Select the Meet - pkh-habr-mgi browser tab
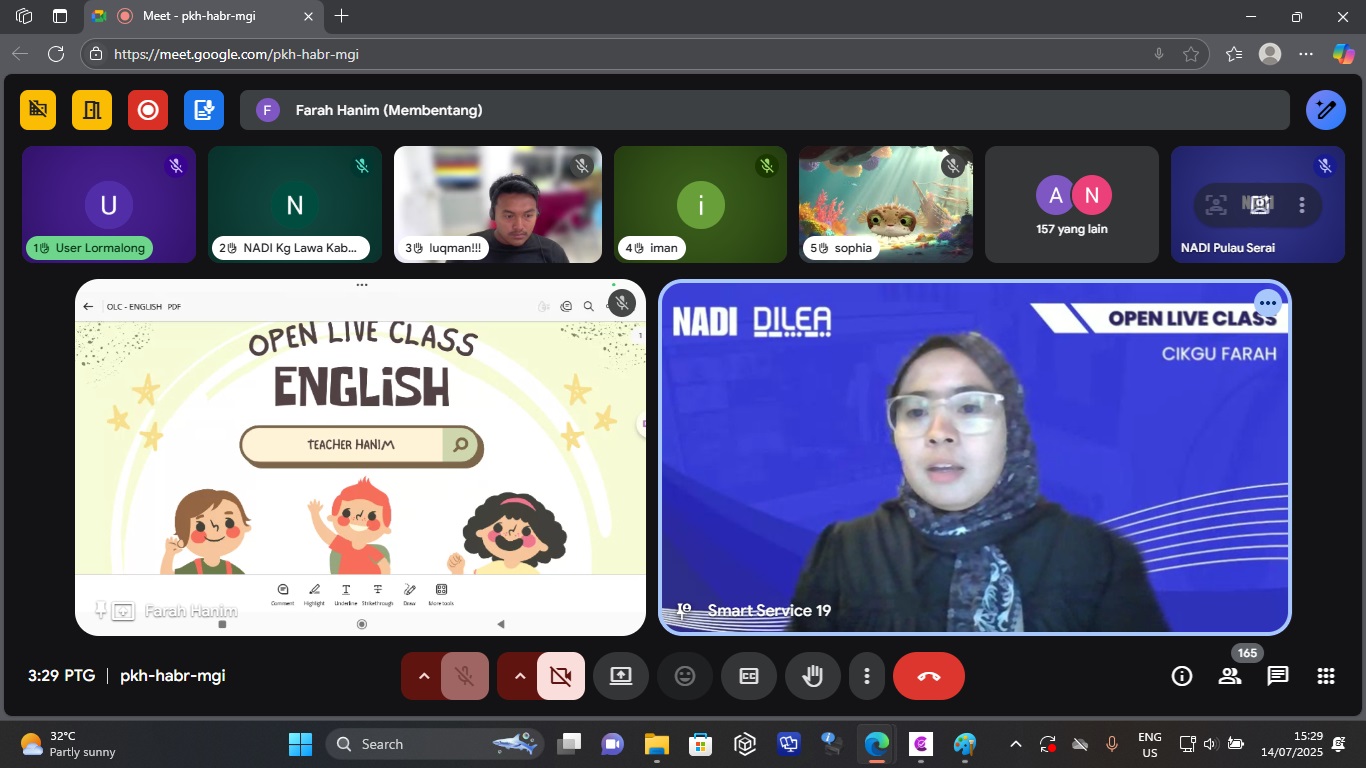The height and width of the screenshot is (768, 1366). [200, 16]
